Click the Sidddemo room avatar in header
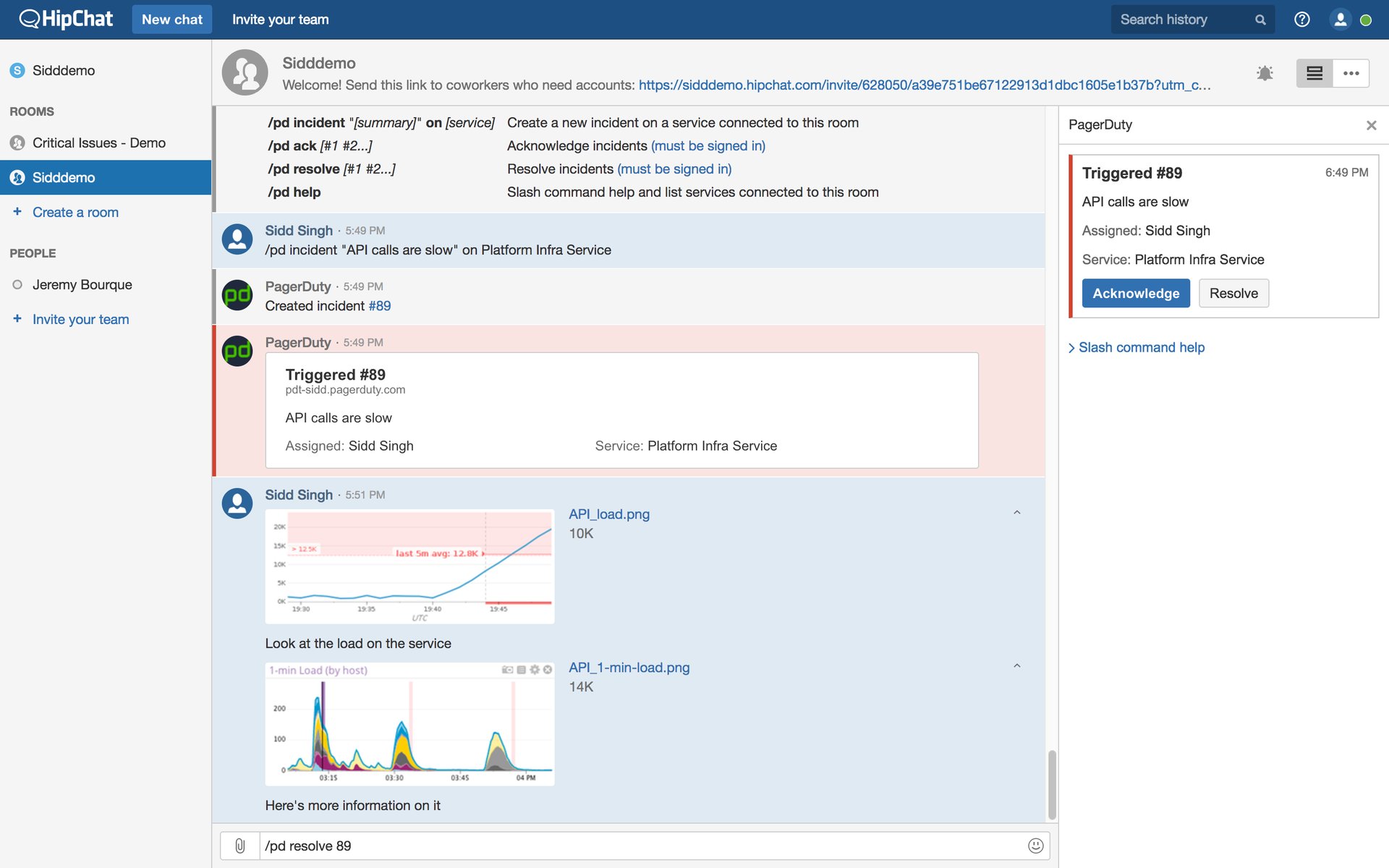 coord(245,72)
